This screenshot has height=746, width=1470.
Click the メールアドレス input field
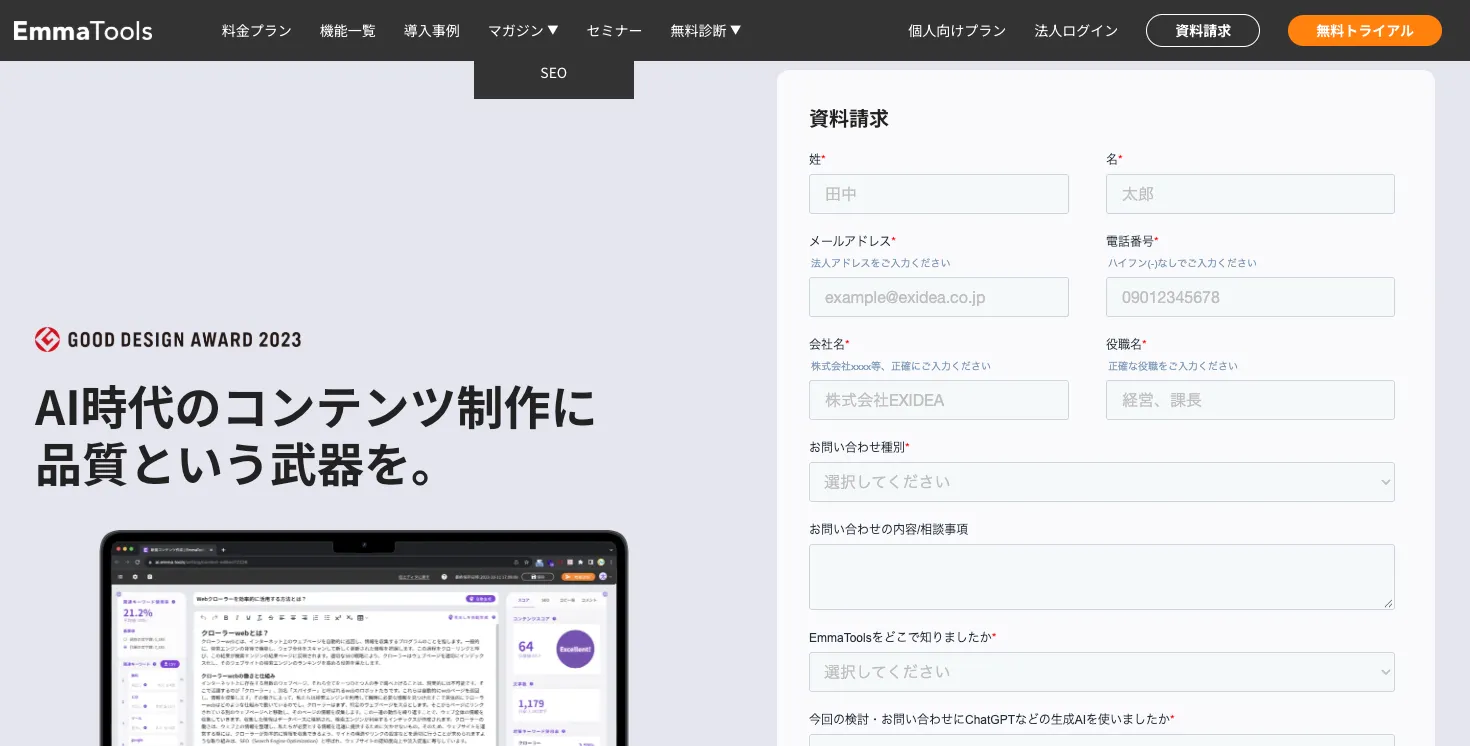939,297
